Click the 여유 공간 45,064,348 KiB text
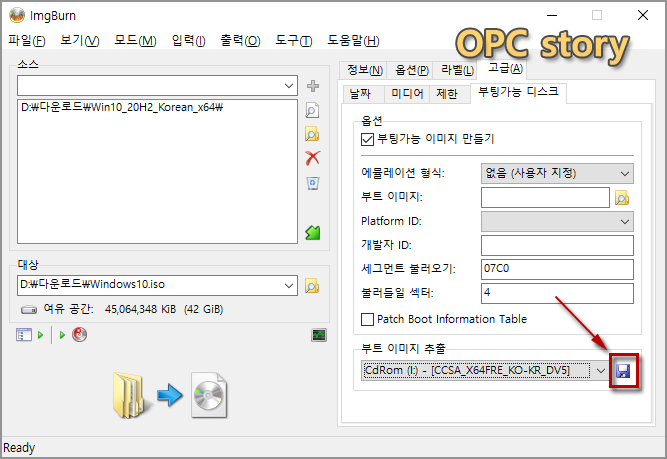 (x=133, y=309)
